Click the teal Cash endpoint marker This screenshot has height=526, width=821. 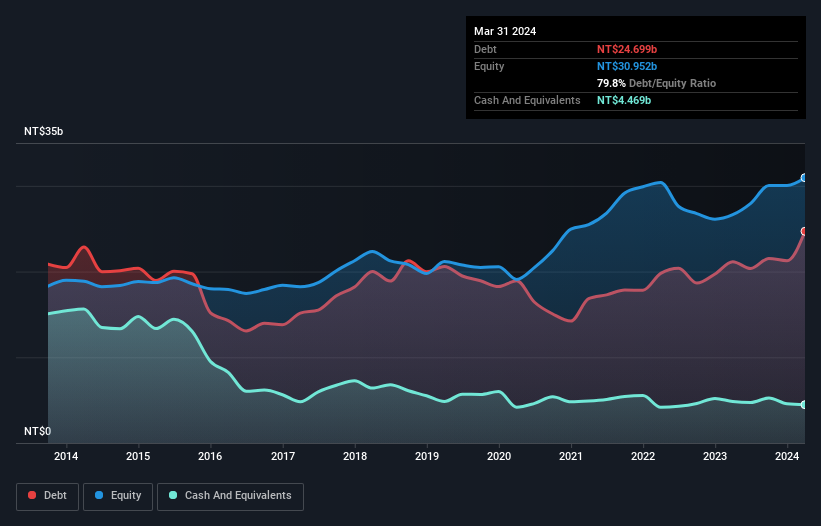(x=804, y=405)
